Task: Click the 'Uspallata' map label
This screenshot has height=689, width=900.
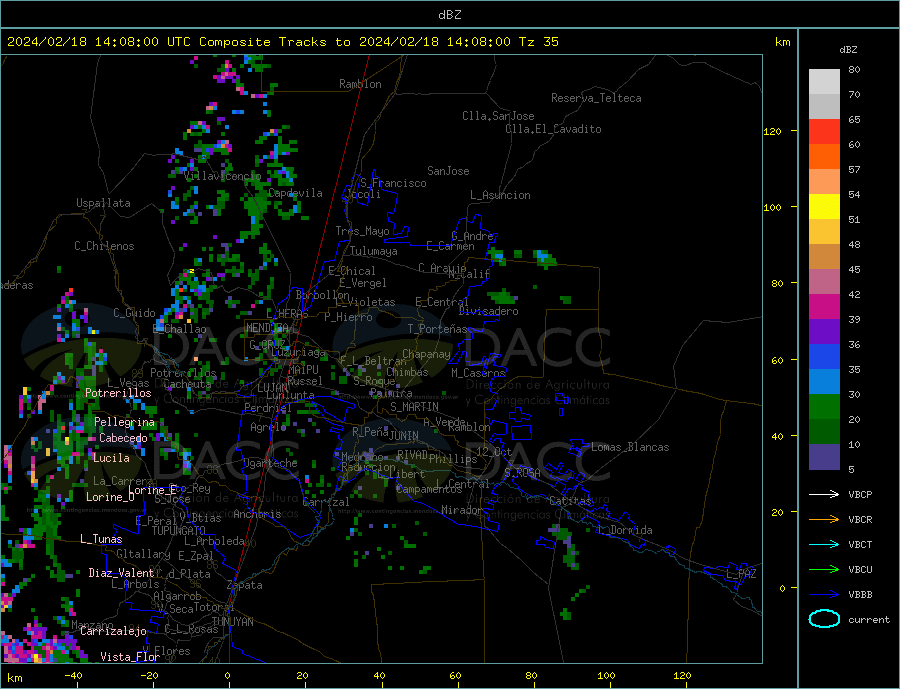Action: 103,203
